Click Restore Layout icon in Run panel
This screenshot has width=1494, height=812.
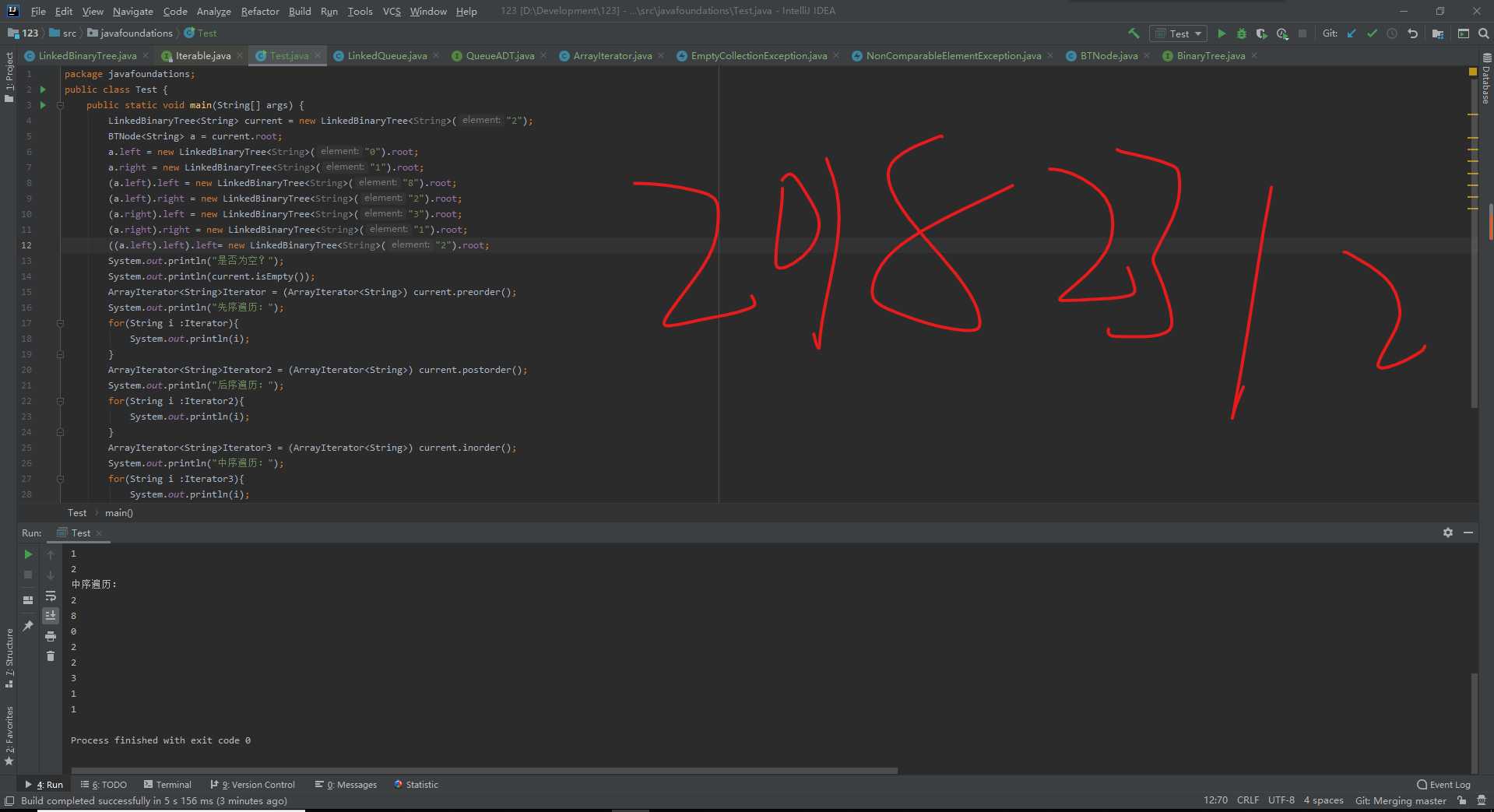coord(28,600)
